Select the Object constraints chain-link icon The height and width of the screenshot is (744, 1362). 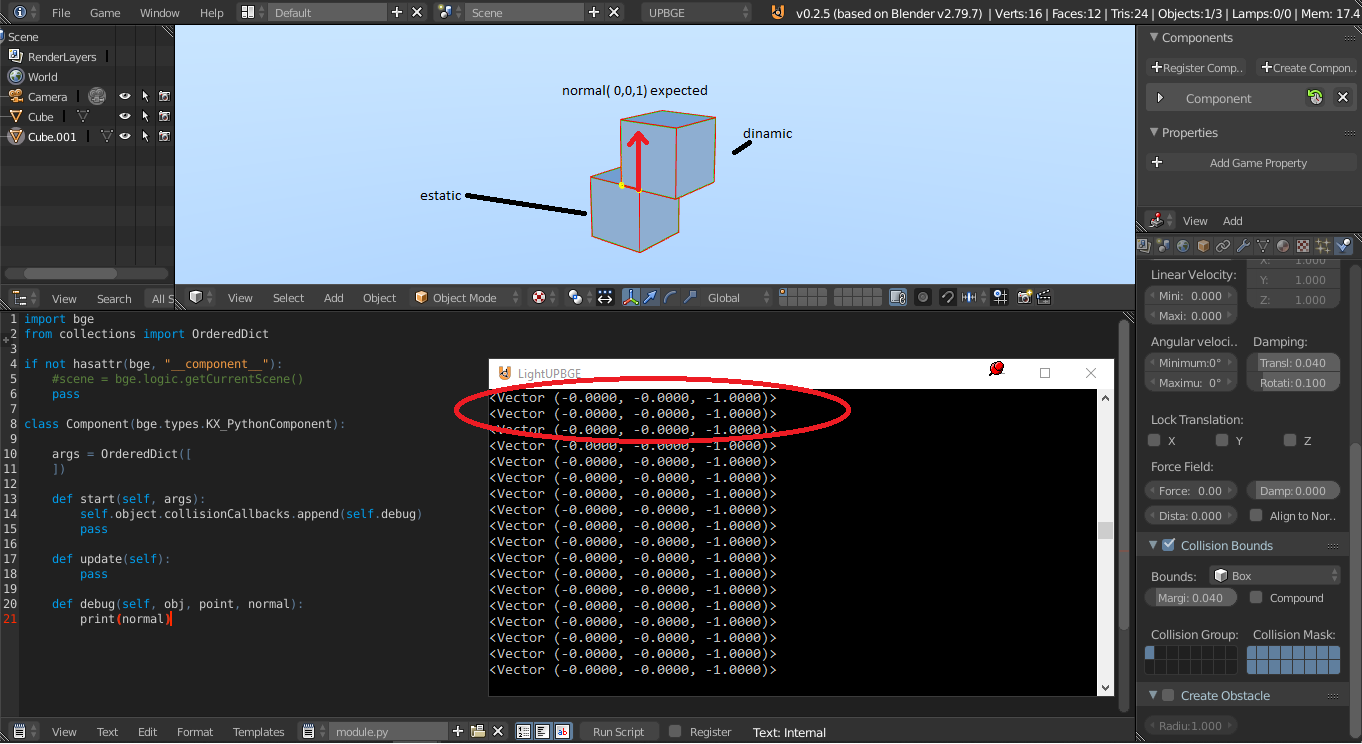click(x=1223, y=245)
